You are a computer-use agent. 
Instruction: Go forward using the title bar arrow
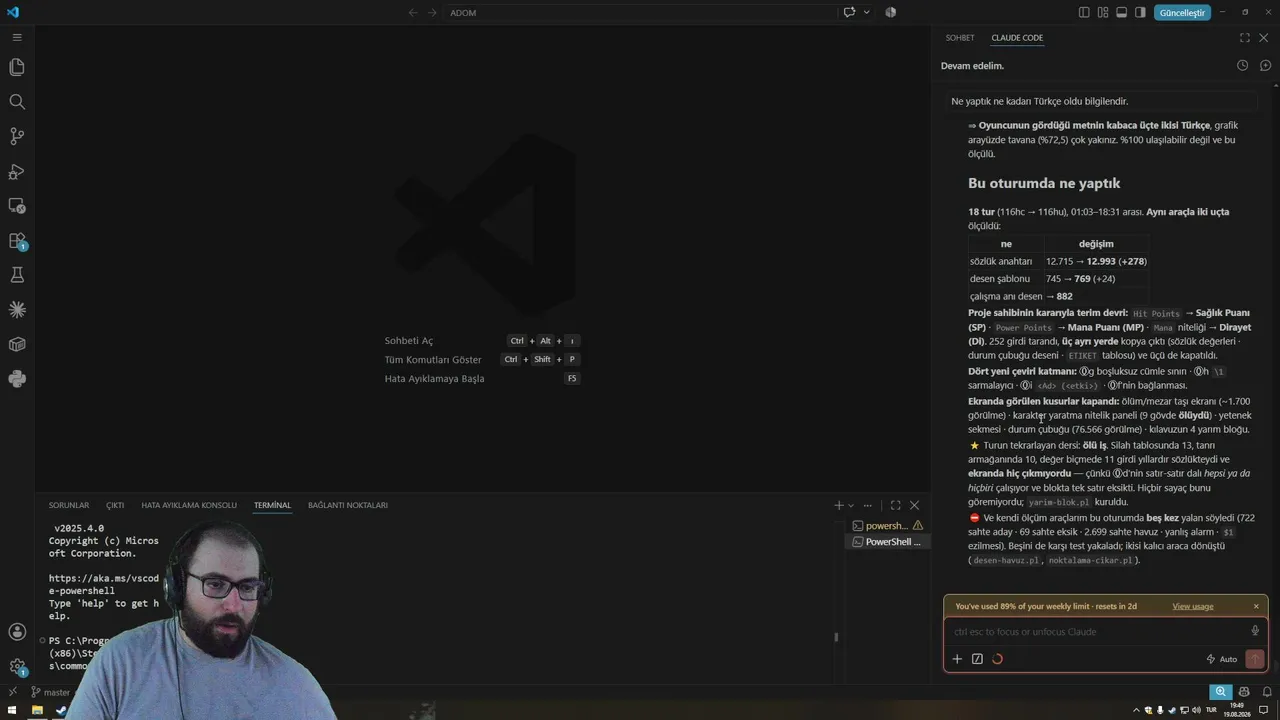coord(432,12)
